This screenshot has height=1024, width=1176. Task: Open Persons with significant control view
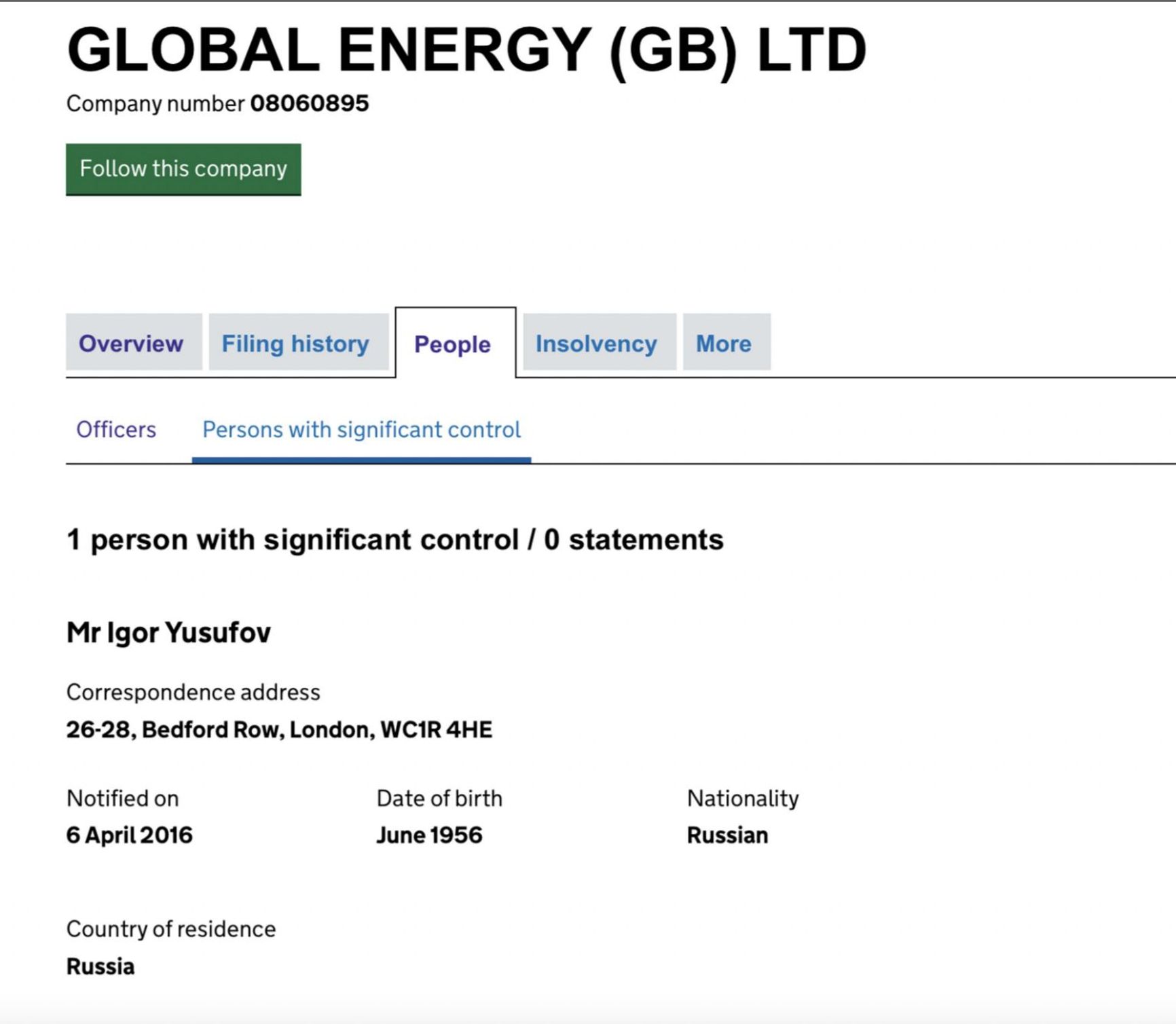(x=362, y=429)
